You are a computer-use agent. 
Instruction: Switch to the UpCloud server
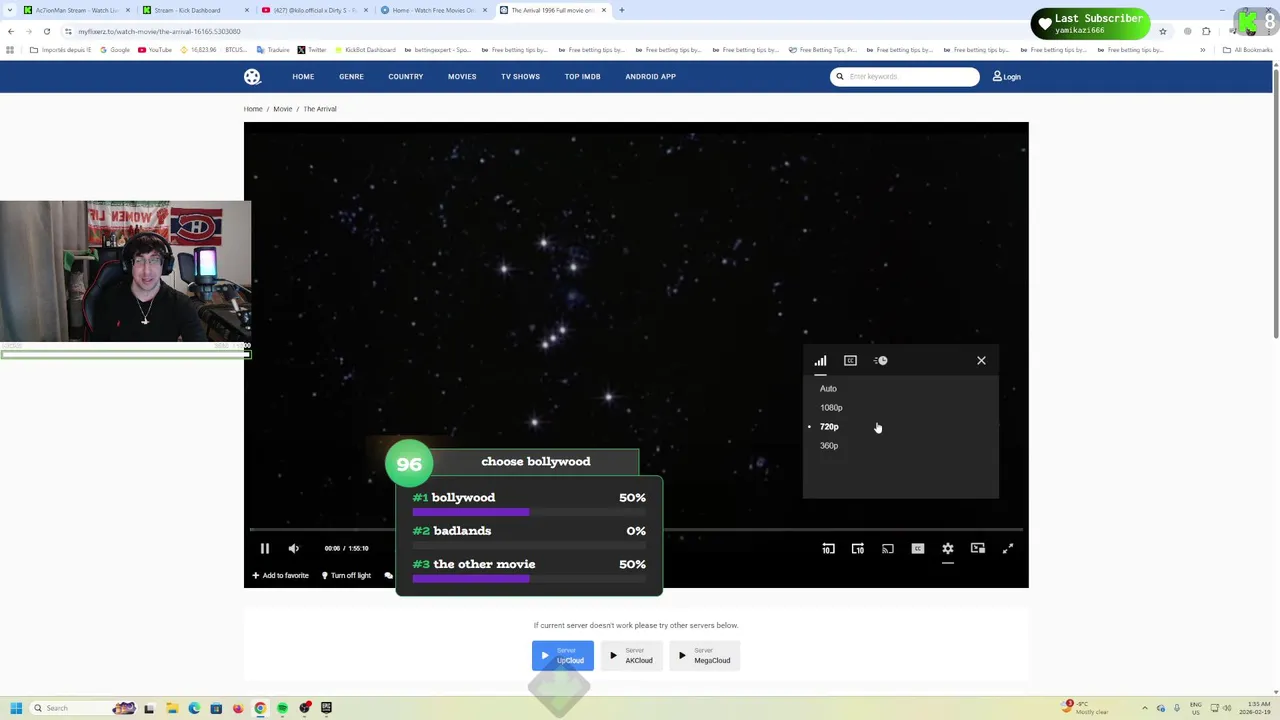(563, 656)
